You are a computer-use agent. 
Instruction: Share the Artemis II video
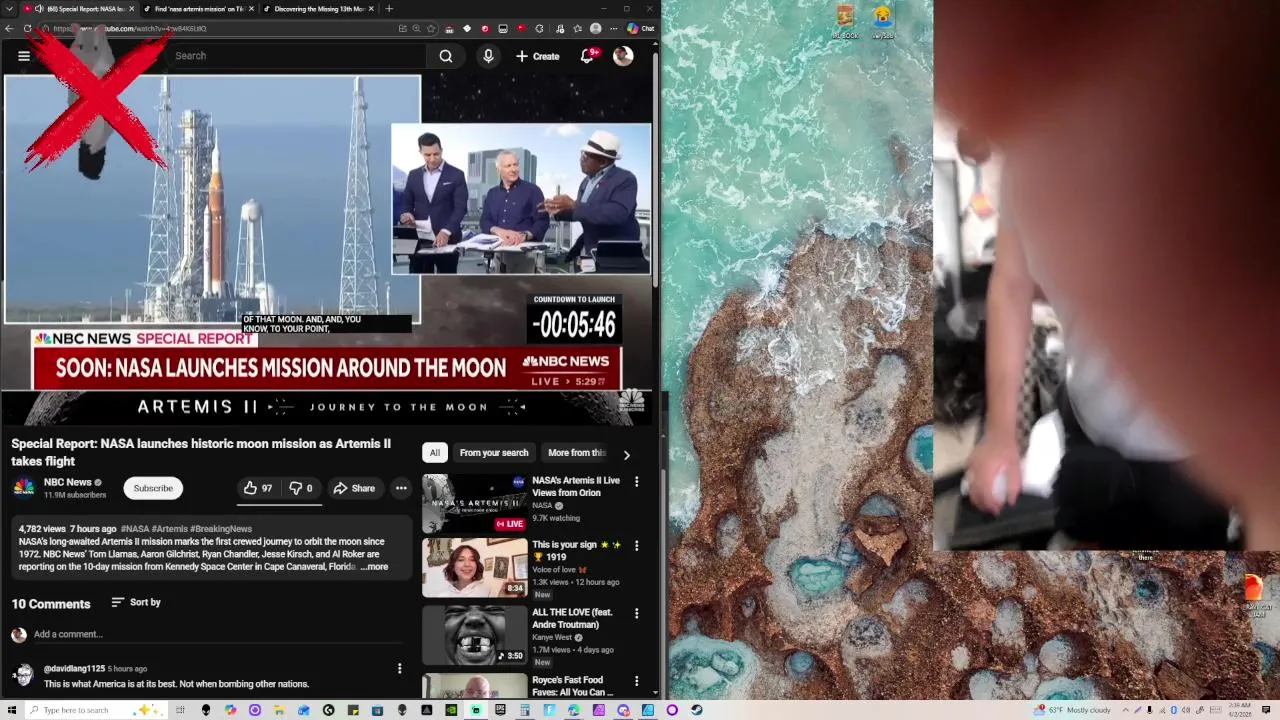[x=354, y=488]
